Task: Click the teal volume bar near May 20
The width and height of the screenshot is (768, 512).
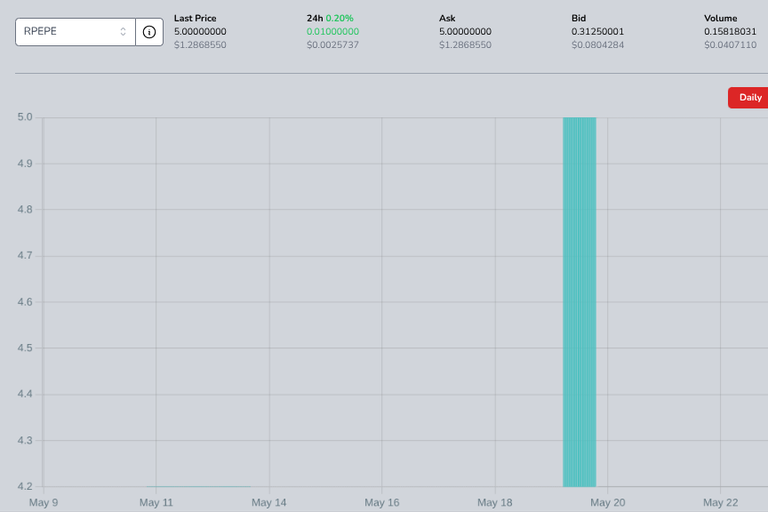Action: (x=579, y=302)
